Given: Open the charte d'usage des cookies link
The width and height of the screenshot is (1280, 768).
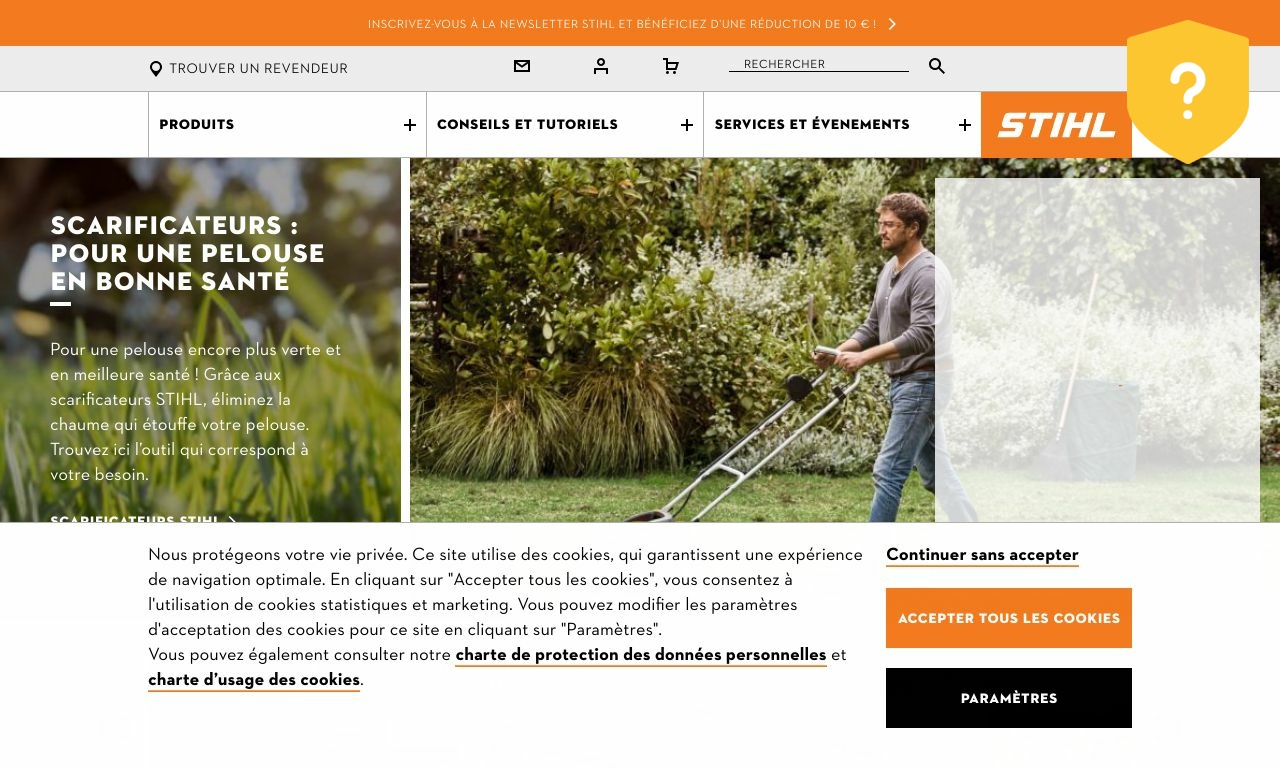Looking at the screenshot, I should click(x=254, y=680).
